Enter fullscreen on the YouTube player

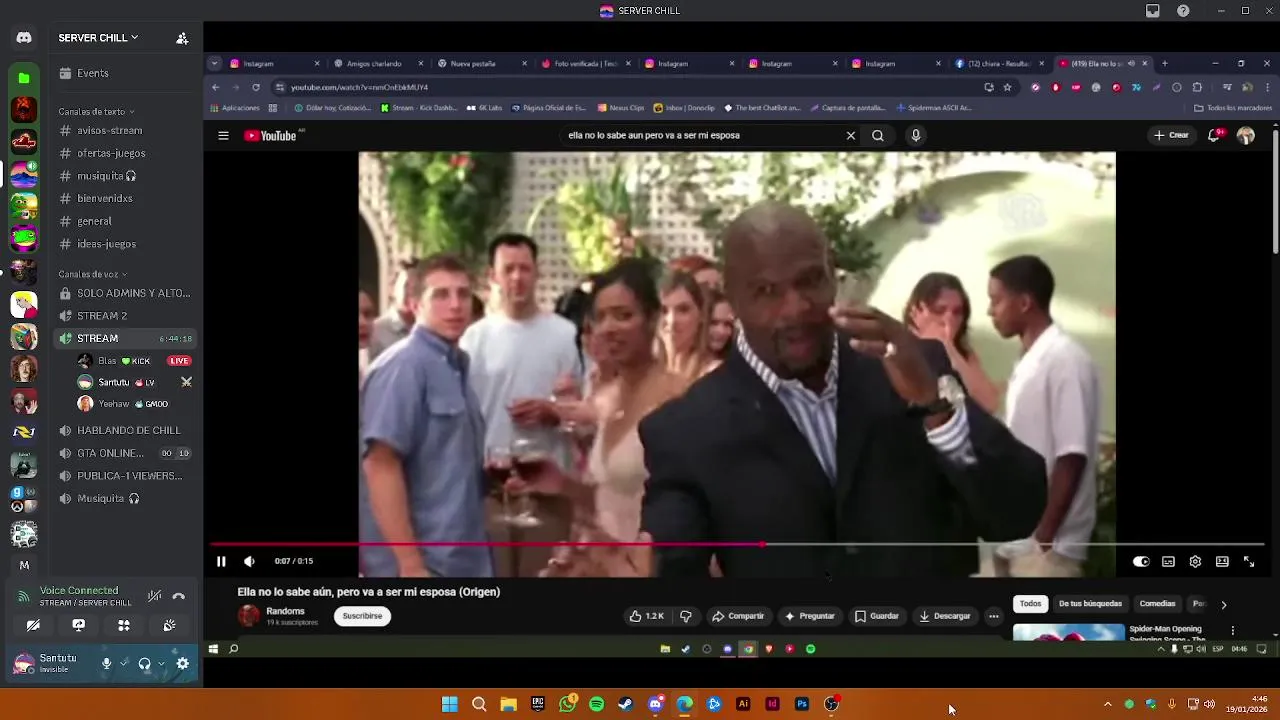pyautogui.click(x=1249, y=562)
